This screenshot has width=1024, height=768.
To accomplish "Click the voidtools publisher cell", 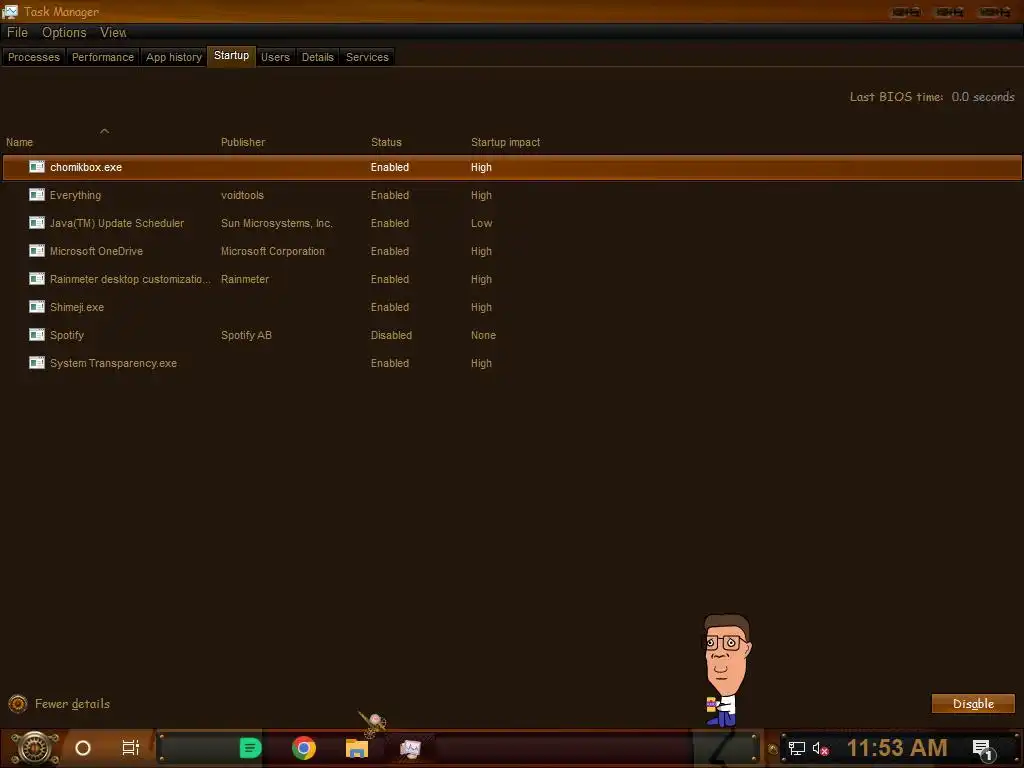I will point(242,195).
